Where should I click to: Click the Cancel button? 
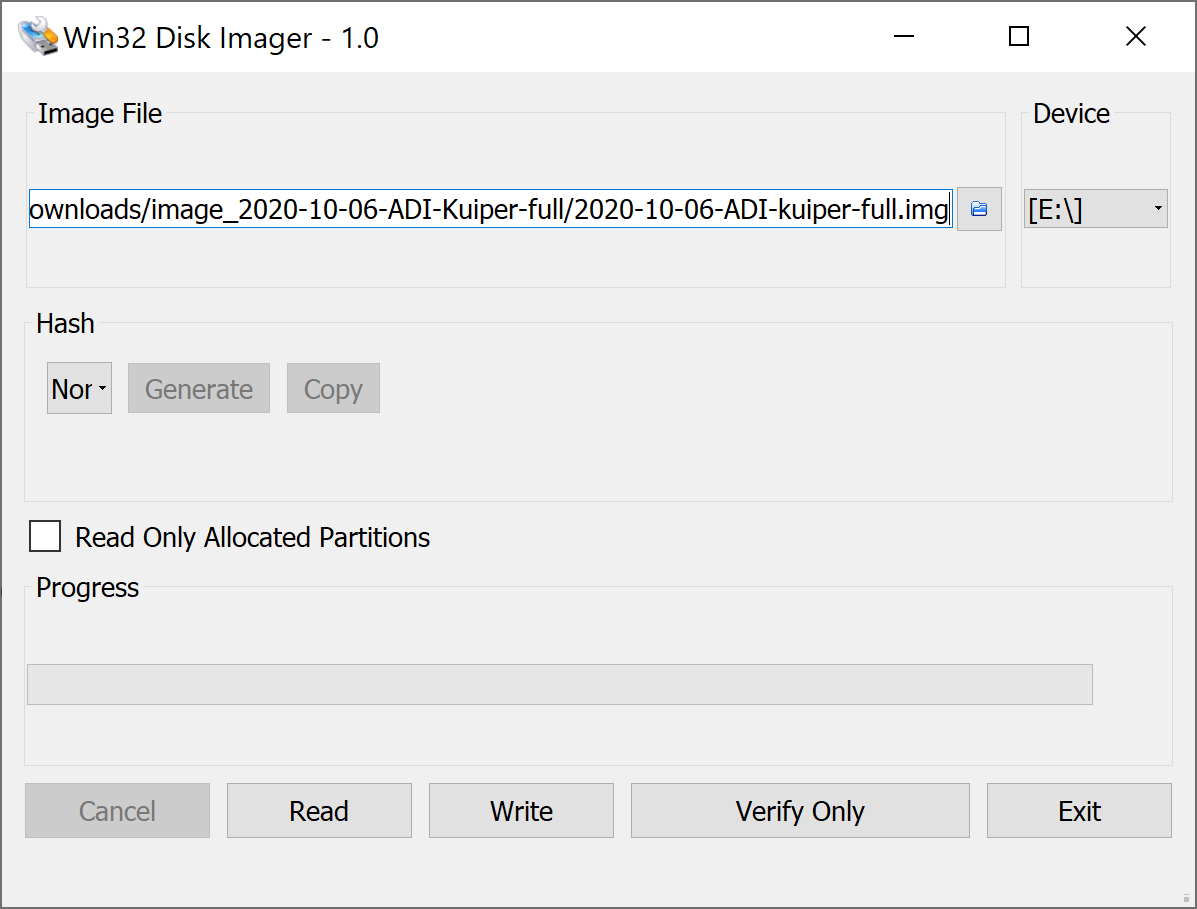coord(118,811)
